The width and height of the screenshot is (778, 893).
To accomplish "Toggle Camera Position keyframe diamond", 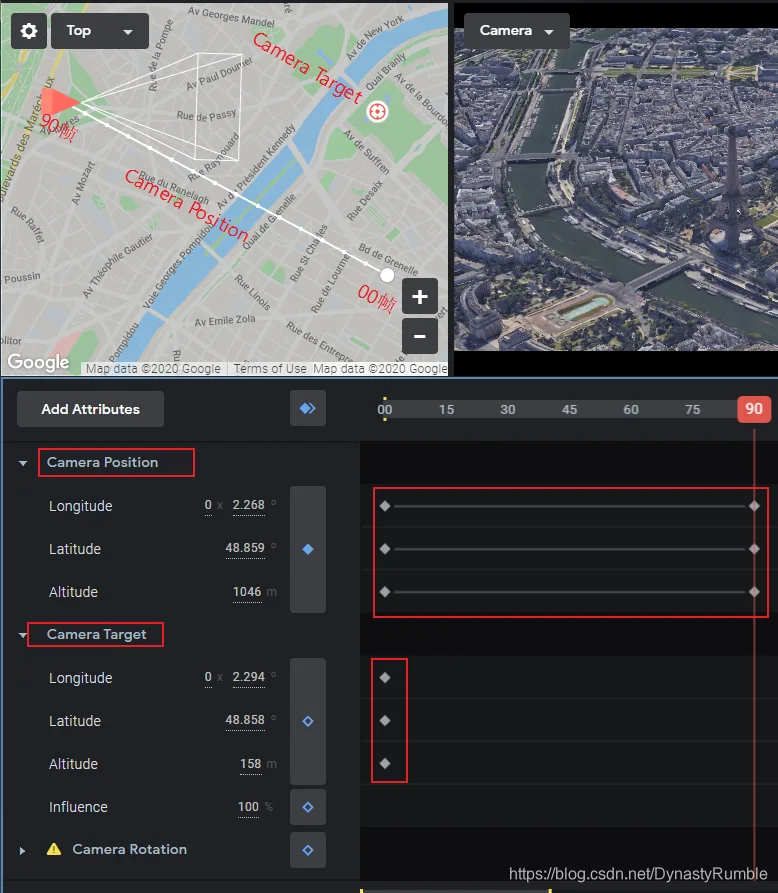I will click(308, 550).
